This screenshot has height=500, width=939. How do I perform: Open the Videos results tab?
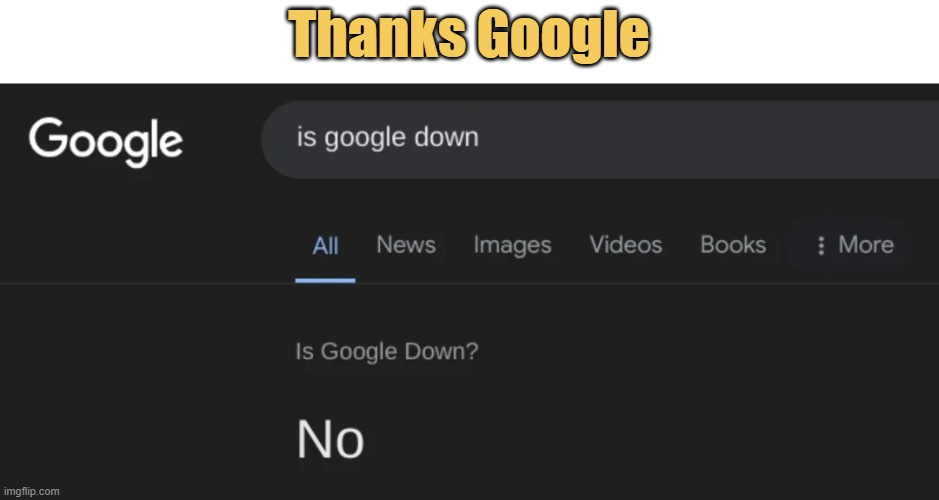click(x=626, y=245)
